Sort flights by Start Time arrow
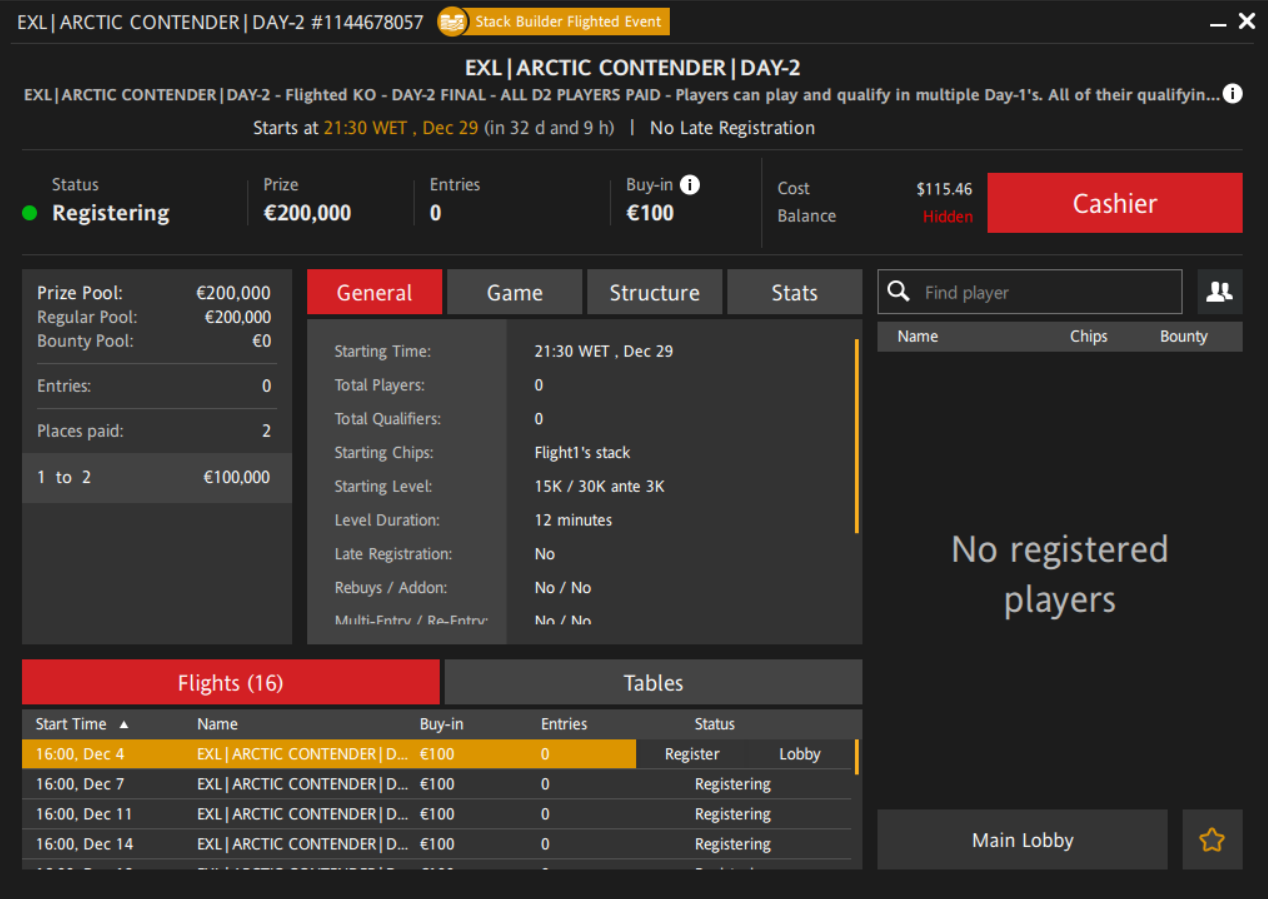1268x899 pixels. point(124,724)
